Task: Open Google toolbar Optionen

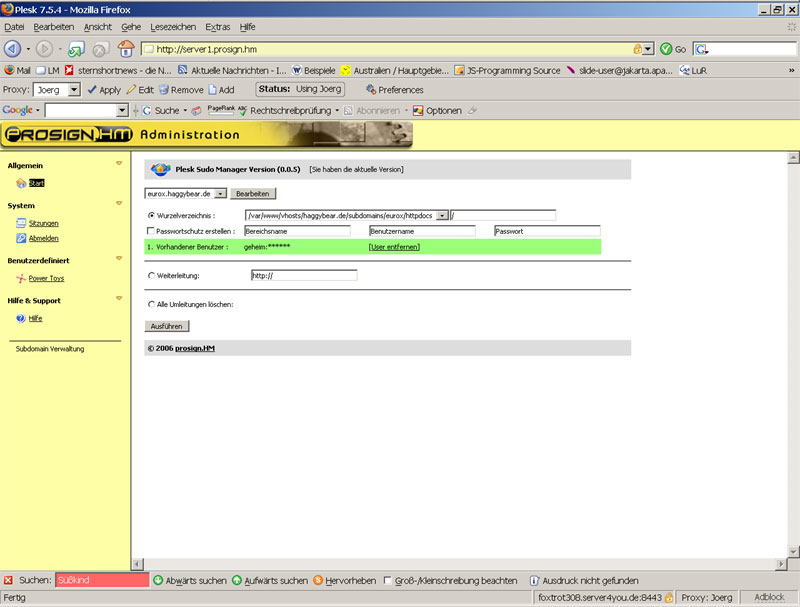Action: 437,111
